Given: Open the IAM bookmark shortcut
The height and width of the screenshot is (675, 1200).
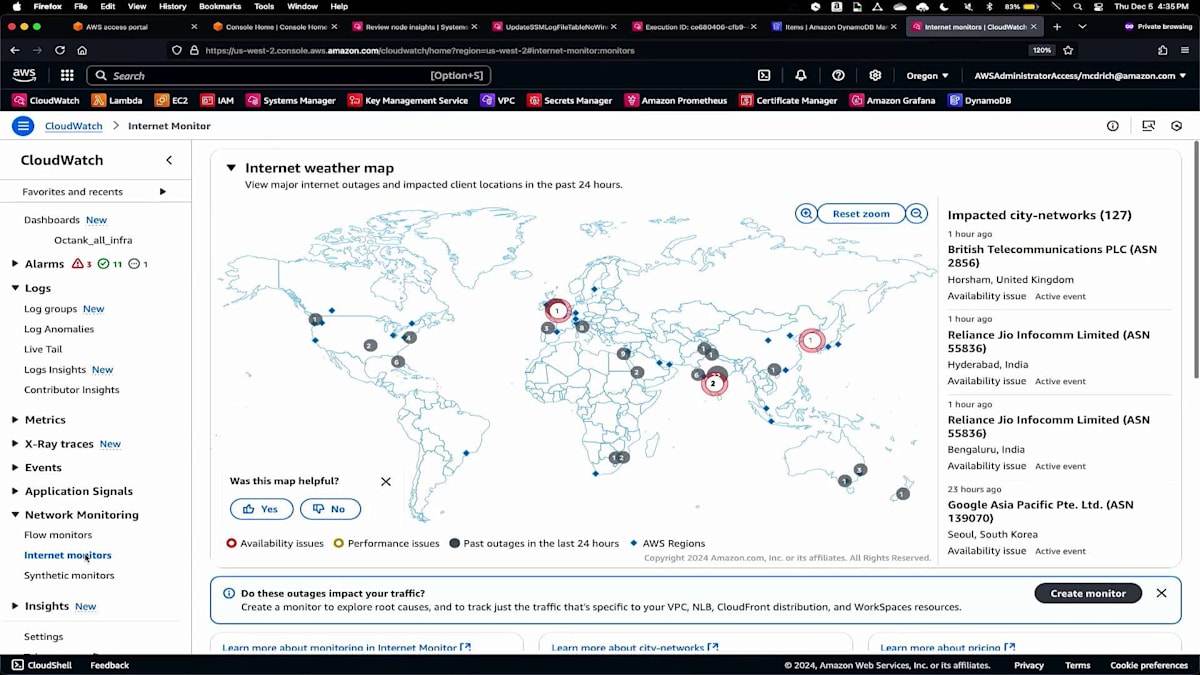Looking at the screenshot, I should [x=217, y=100].
